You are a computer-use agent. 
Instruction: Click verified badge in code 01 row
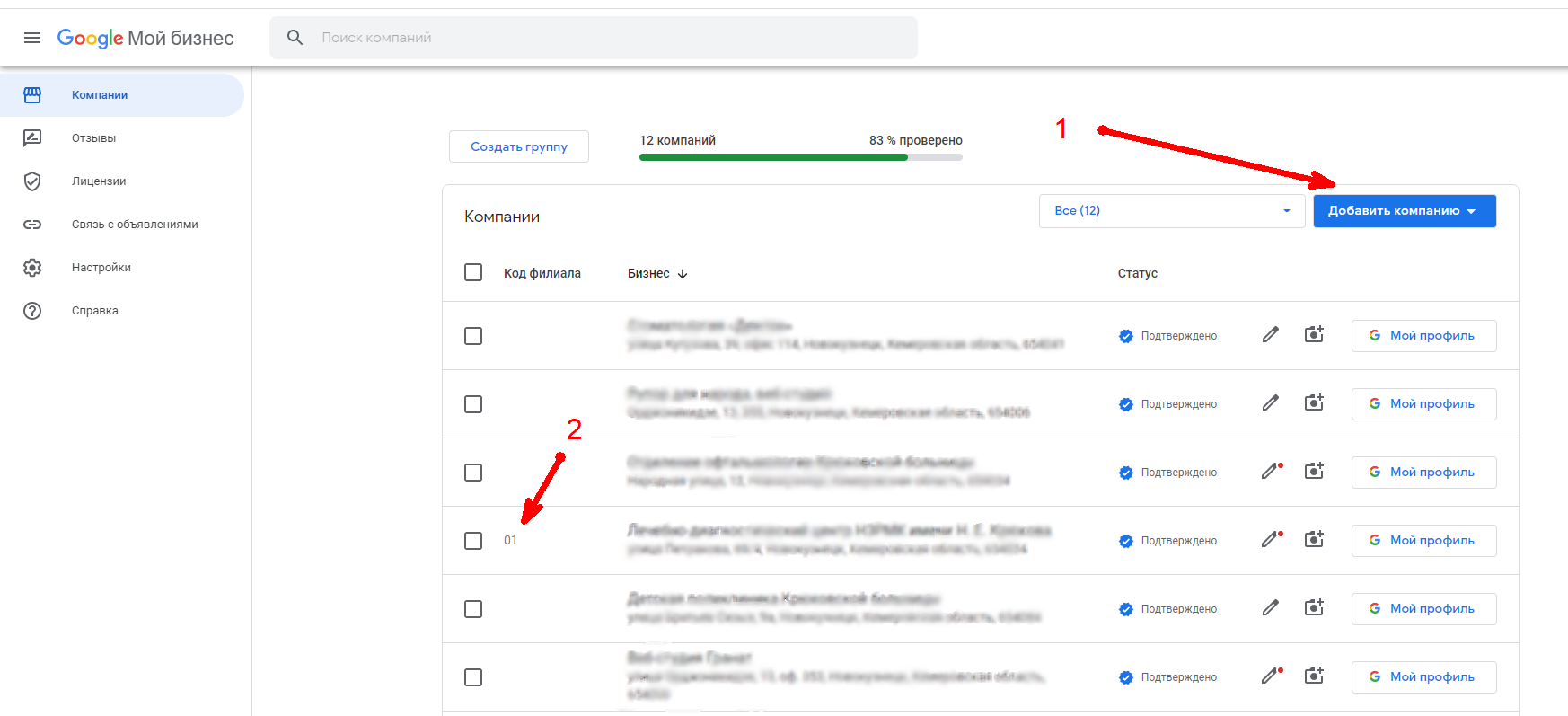point(1126,541)
